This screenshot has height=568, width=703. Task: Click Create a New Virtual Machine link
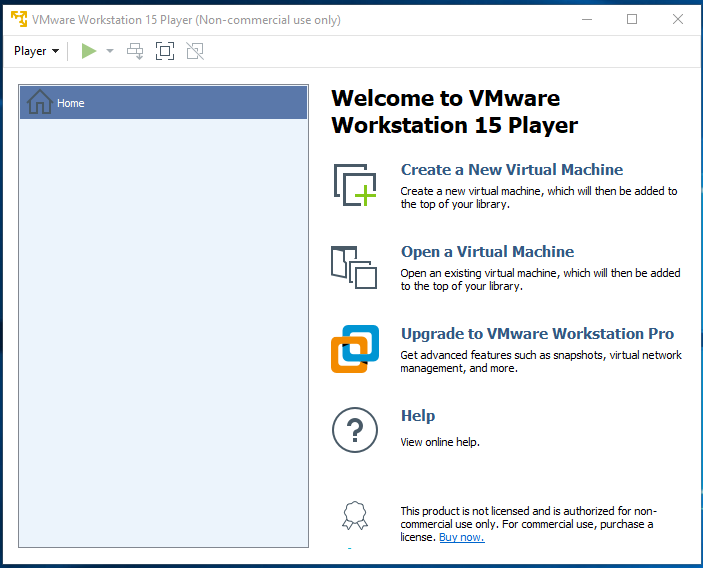[512, 169]
